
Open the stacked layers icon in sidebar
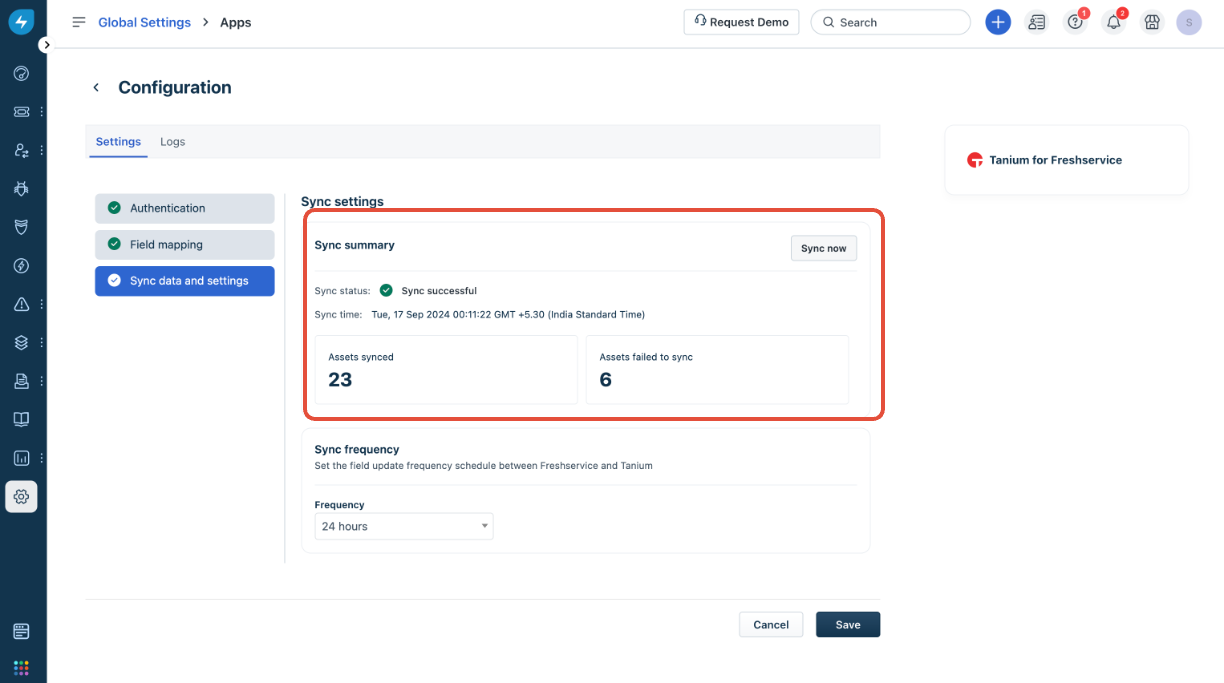(x=21, y=342)
